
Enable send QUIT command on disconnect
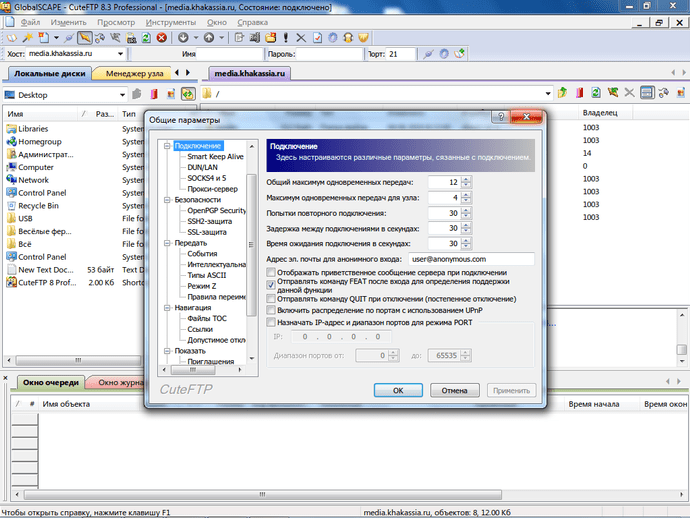pyautogui.click(x=271, y=299)
